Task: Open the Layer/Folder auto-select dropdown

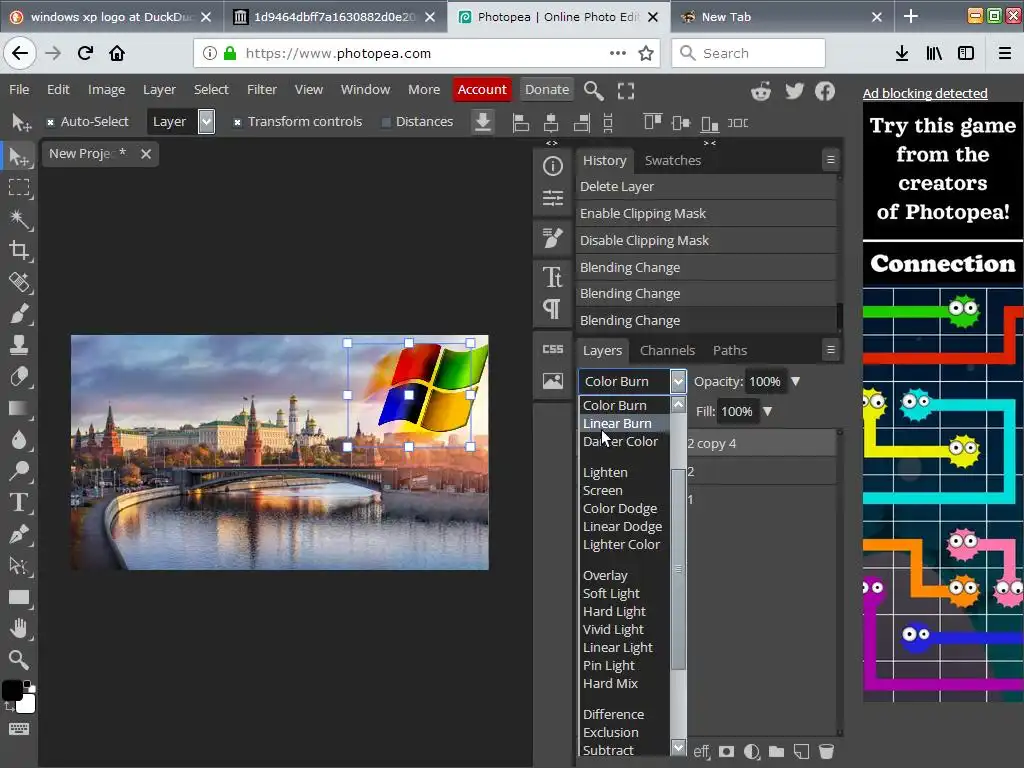Action: tap(181, 121)
